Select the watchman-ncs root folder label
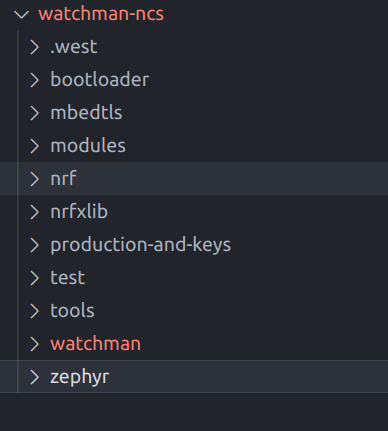The image size is (388, 431). tap(101, 14)
